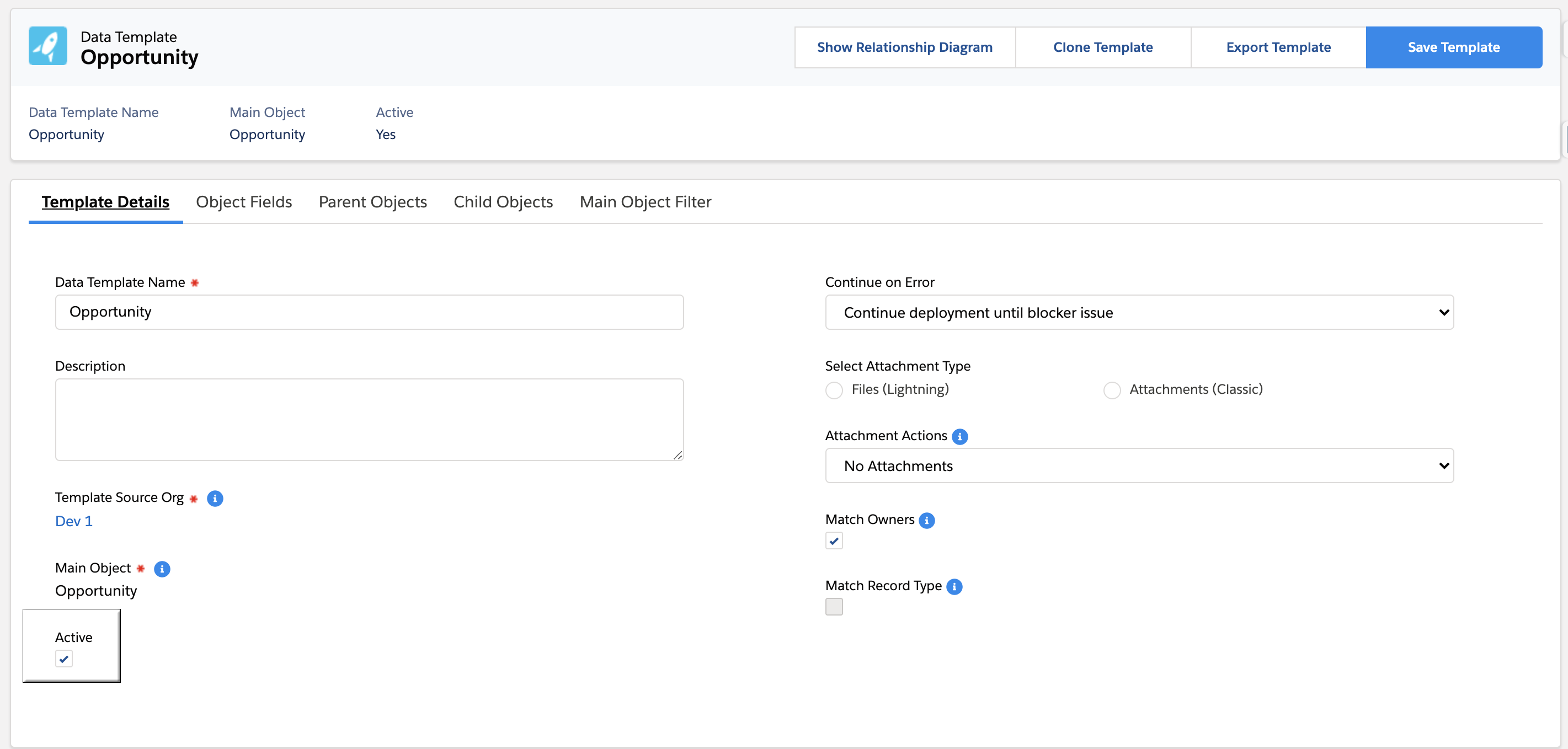Click the Export Template button
The height and width of the screenshot is (749, 1568).
point(1278,47)
